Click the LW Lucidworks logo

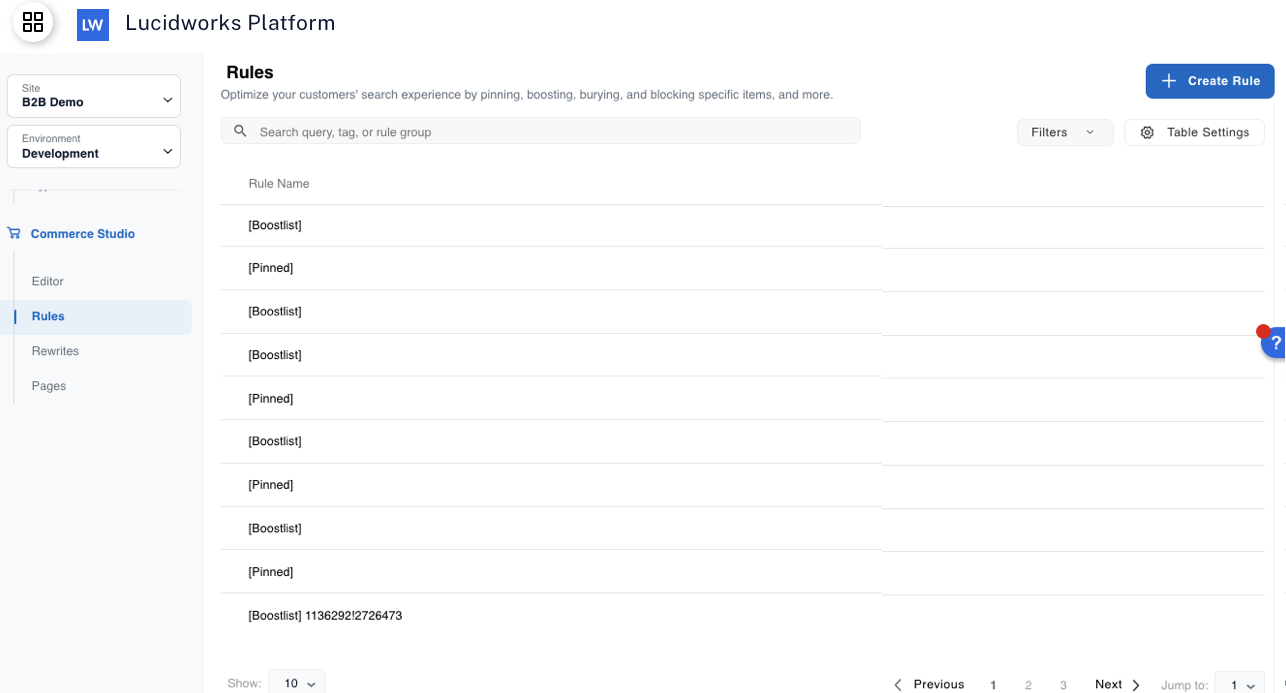coord(93,25)
